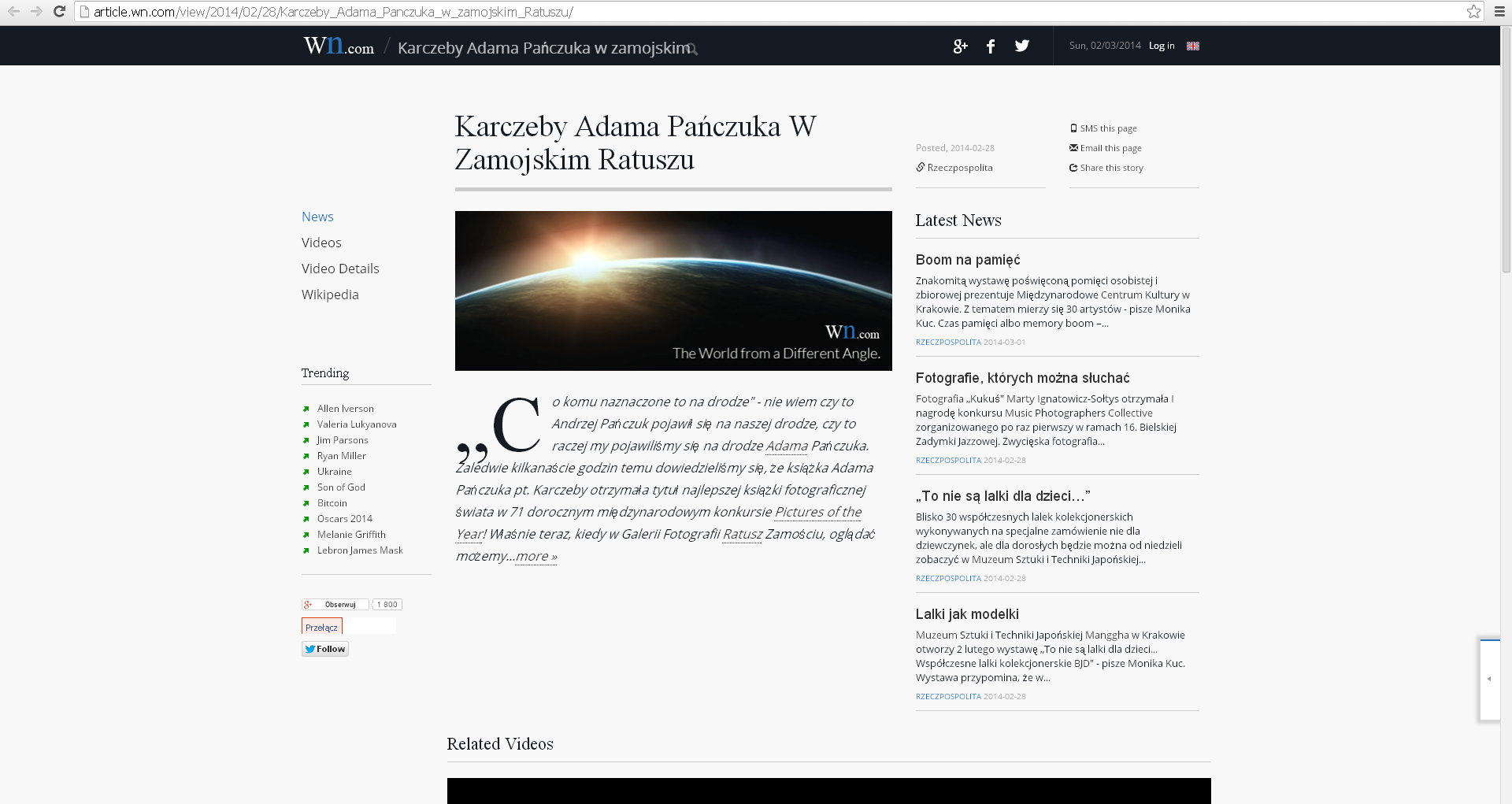Click header title 'Karczeby Adama Pańczuka w zamojskim'
The width and height of the screenshot is (1512, 804).
click(x=543, y=48)
